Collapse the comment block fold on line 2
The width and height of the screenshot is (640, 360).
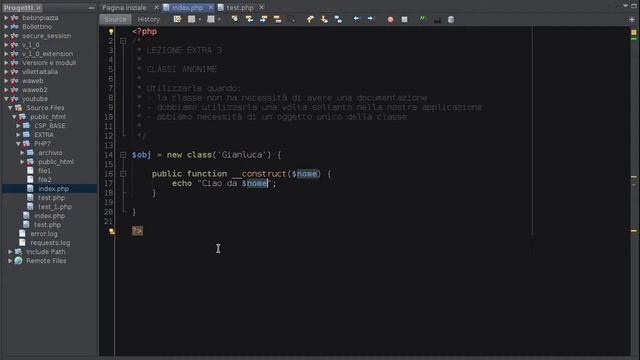[123, 41]
